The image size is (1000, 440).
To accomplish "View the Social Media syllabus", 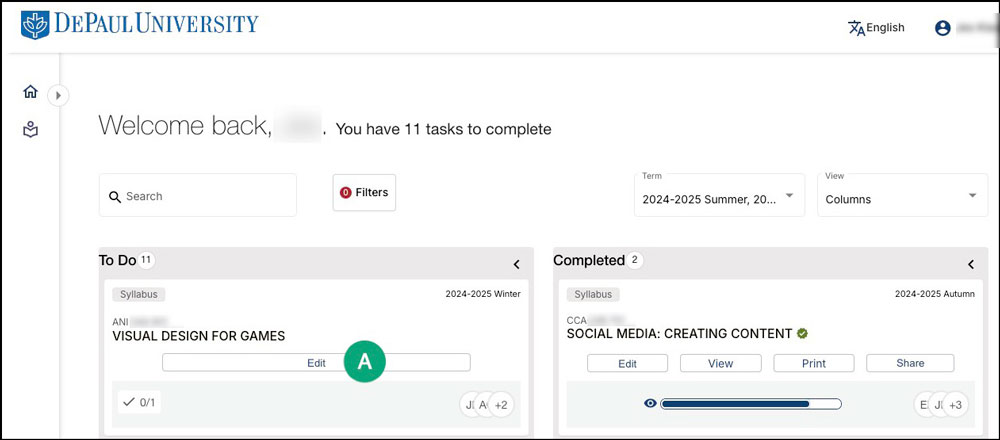I will [721, 363].
